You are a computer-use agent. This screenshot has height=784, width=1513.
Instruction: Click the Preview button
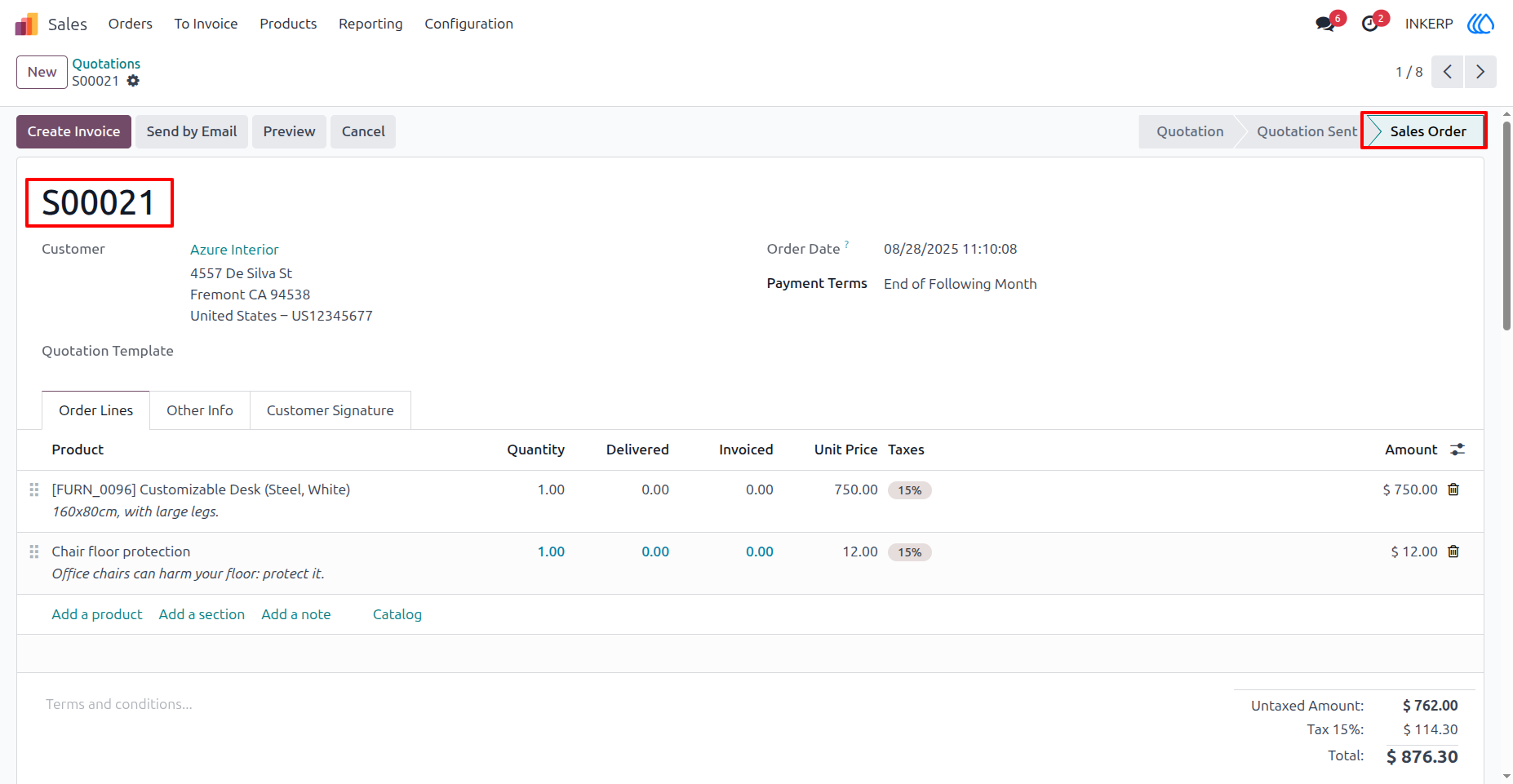pyautogui.click(x=289, y=131)
